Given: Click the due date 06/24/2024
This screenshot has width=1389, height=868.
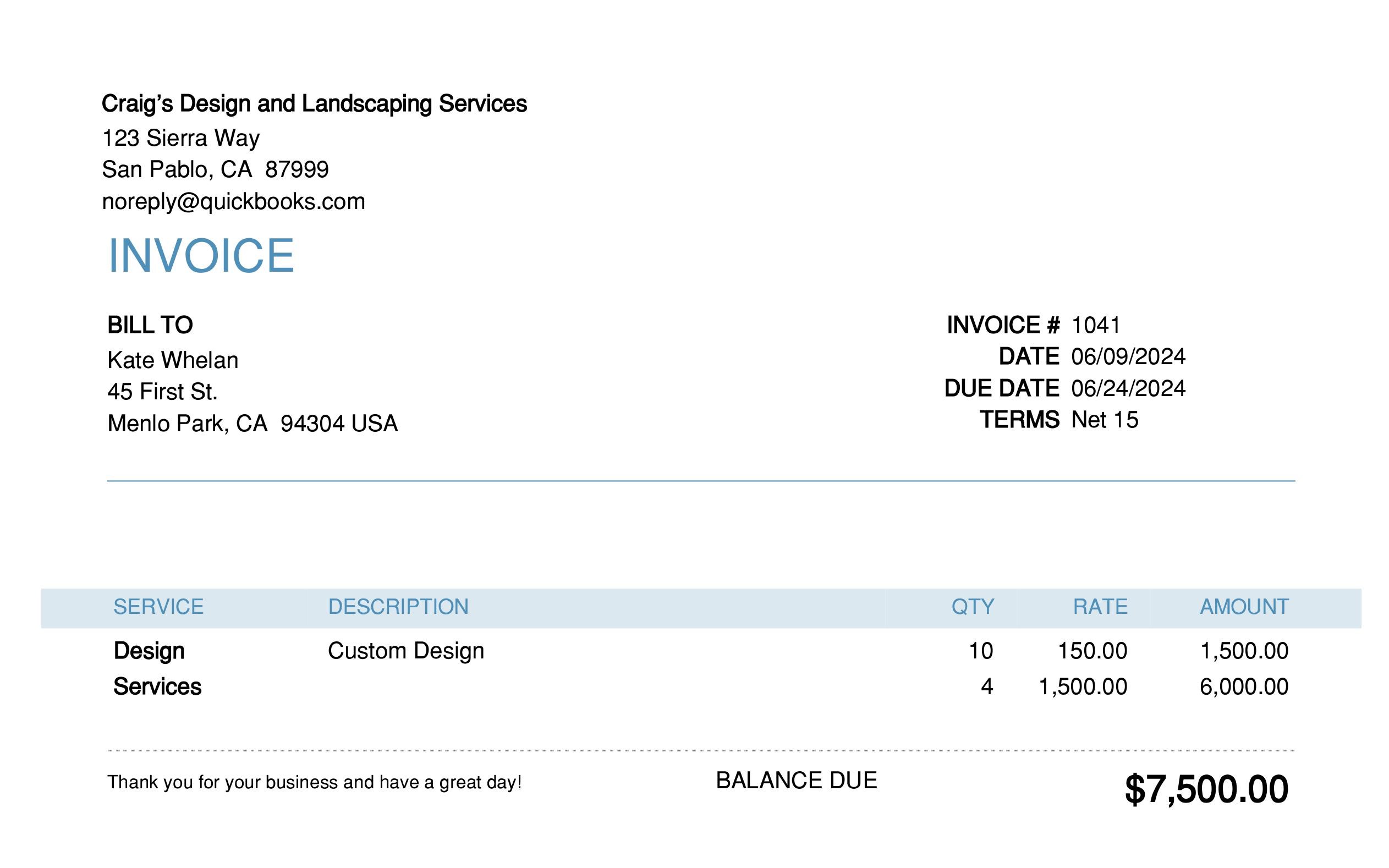Looking at the screenshot, I should coord(1128,389).
